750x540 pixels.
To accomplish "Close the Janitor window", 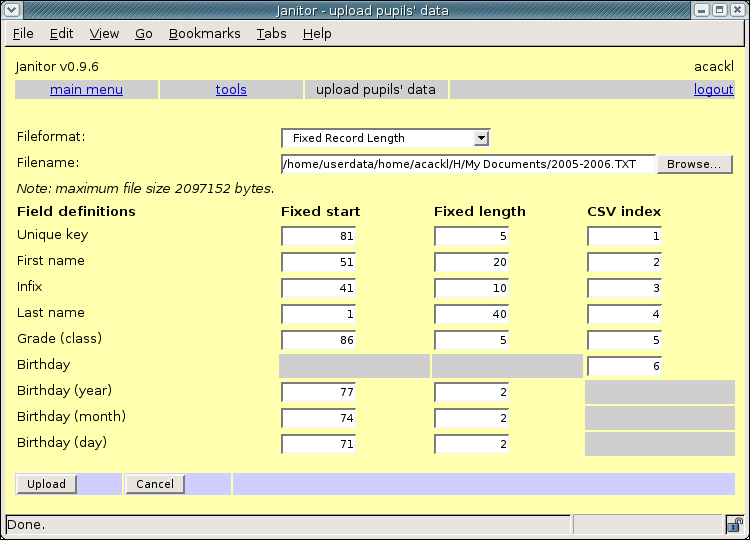I will pyautogui.click(x=738, y=10).
